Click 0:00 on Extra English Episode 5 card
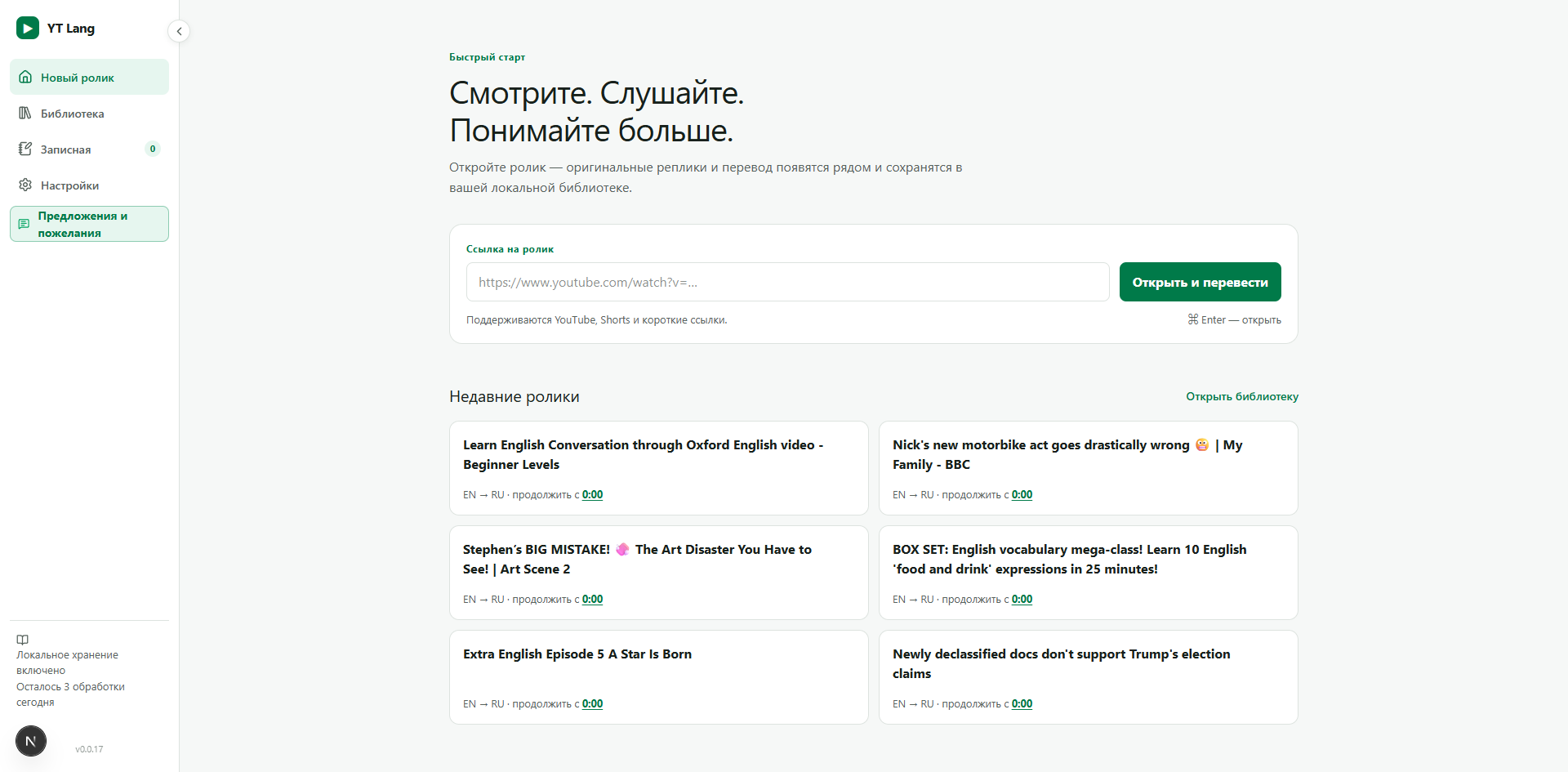 point(592,704)
